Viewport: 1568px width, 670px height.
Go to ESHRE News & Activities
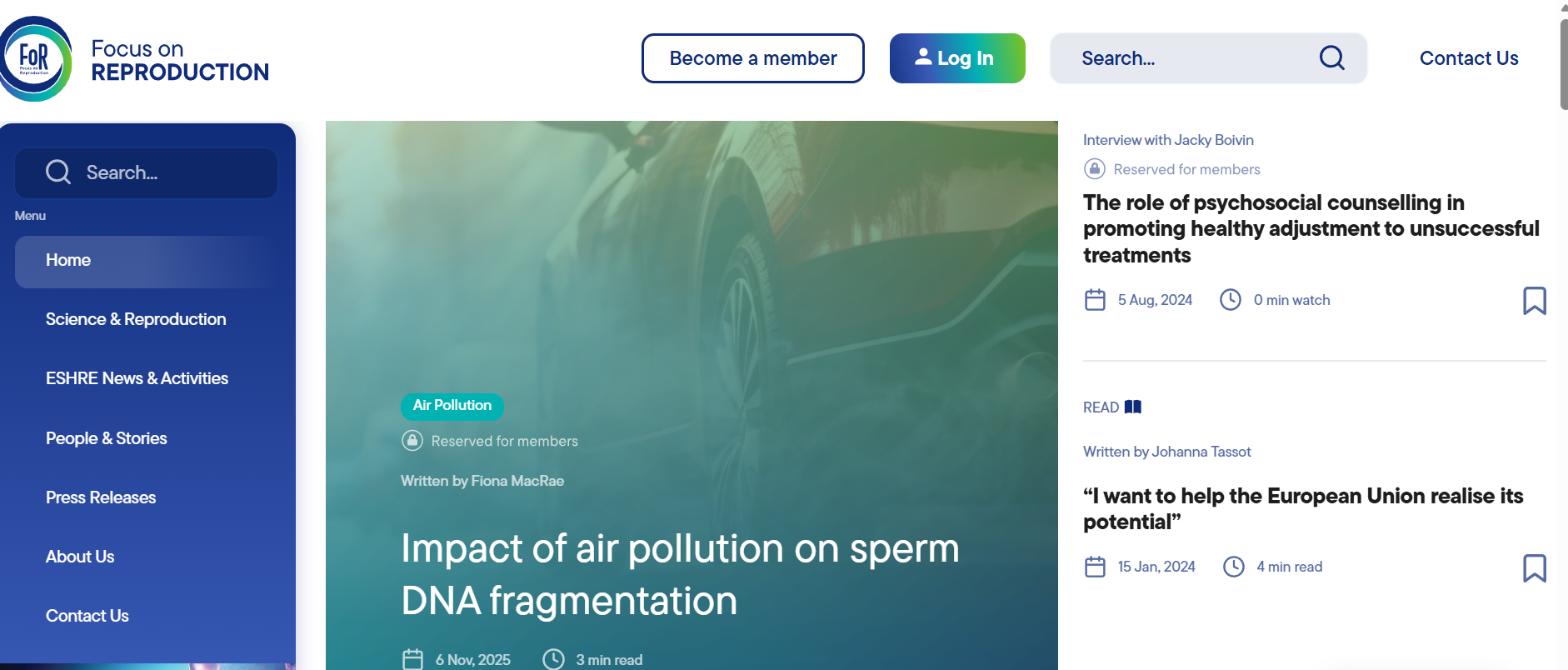tap(137, 378)
